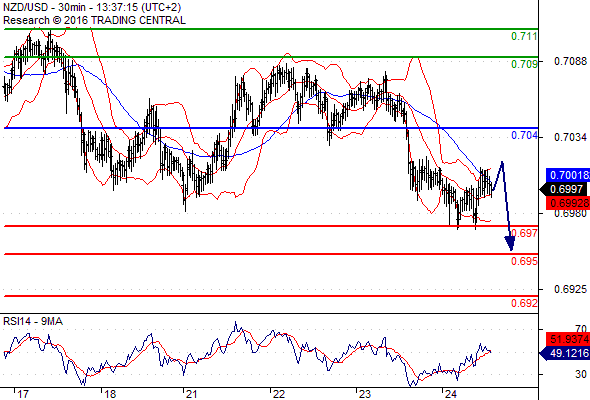This screenshot has width=590, height=400.
Task: Click the red 0.692 support label
Action: [524, 303]
